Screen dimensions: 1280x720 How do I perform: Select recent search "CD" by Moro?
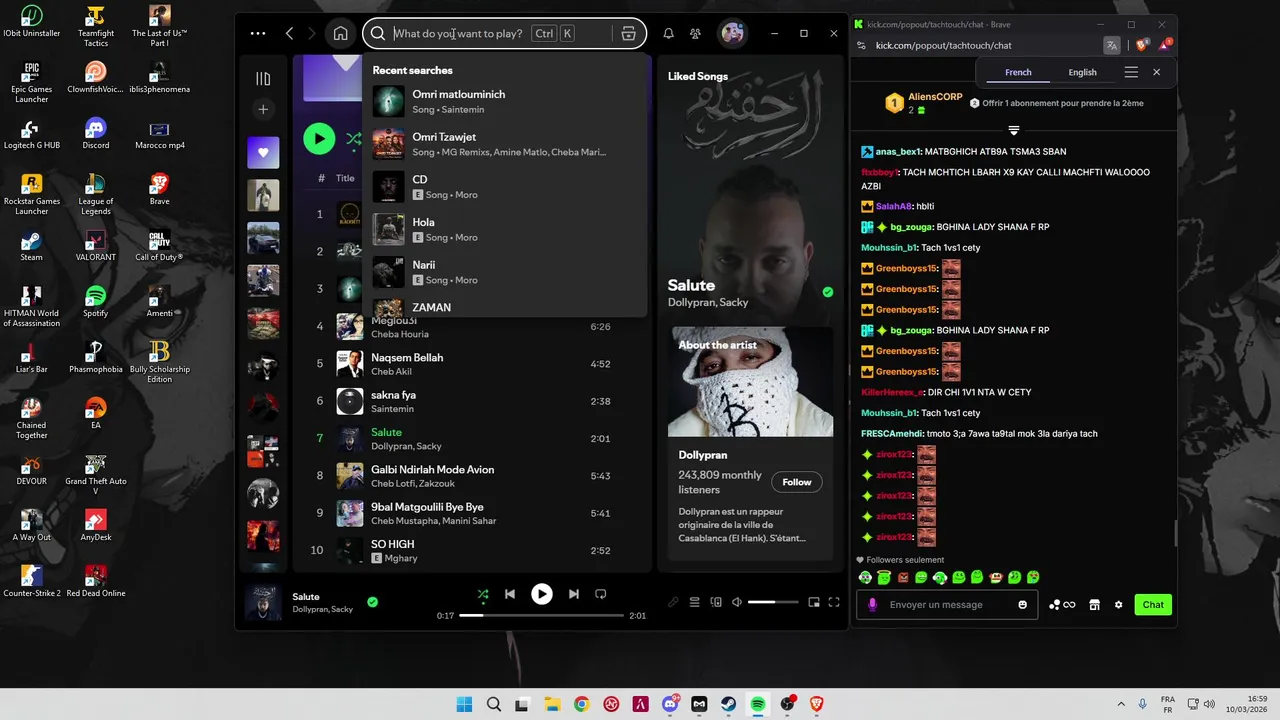(x=505, y=187)
